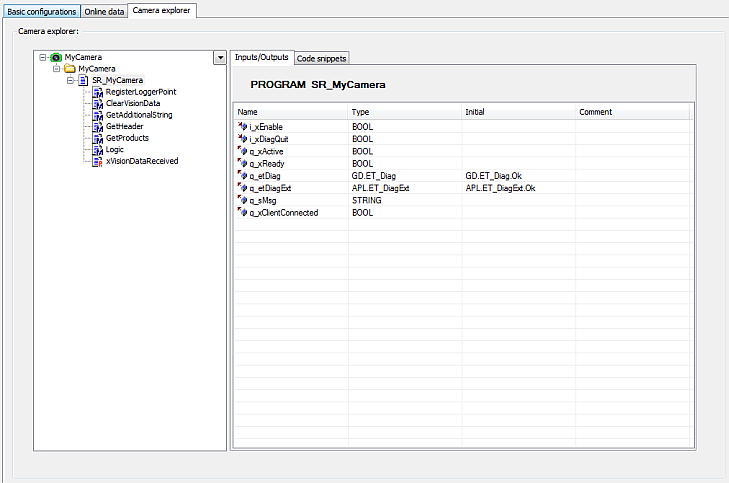729x483 pixels.
Task: Click the output variable icon of q_xActive
Action: pyautogui.click(x=242, y=151)
